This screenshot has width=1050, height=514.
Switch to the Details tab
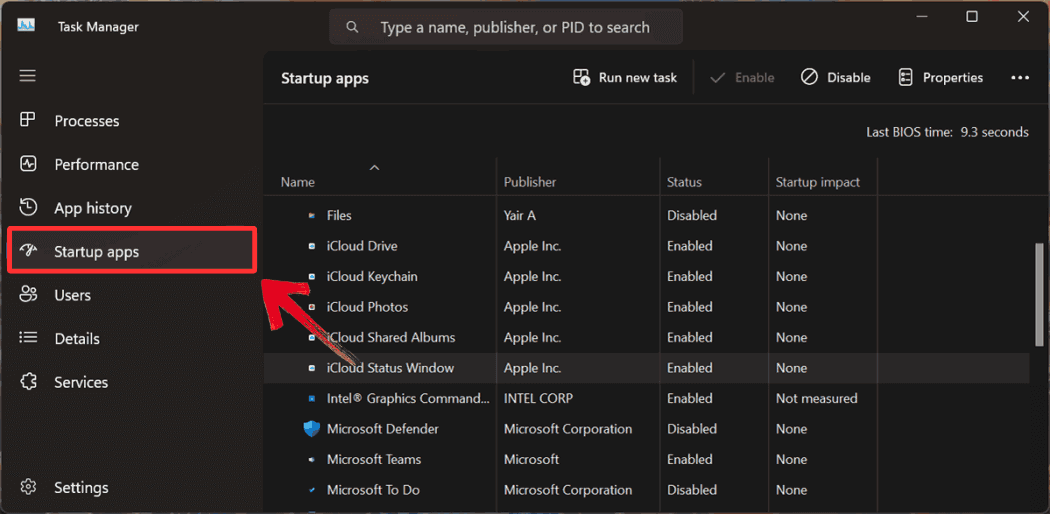(x=131, y=338)
